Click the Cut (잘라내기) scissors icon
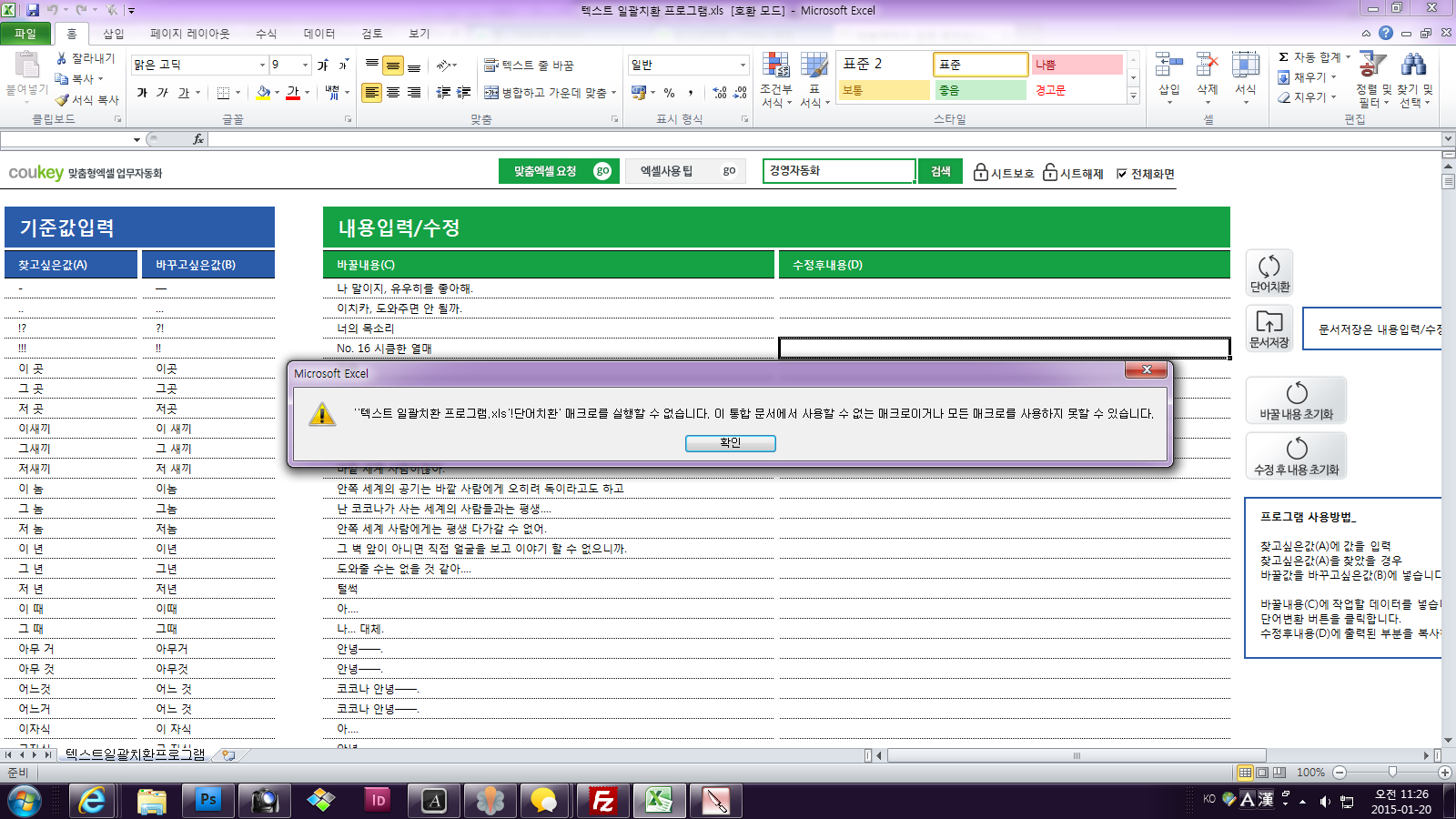1456x819 pixels. pyautogui.click(x=62, y=58)
